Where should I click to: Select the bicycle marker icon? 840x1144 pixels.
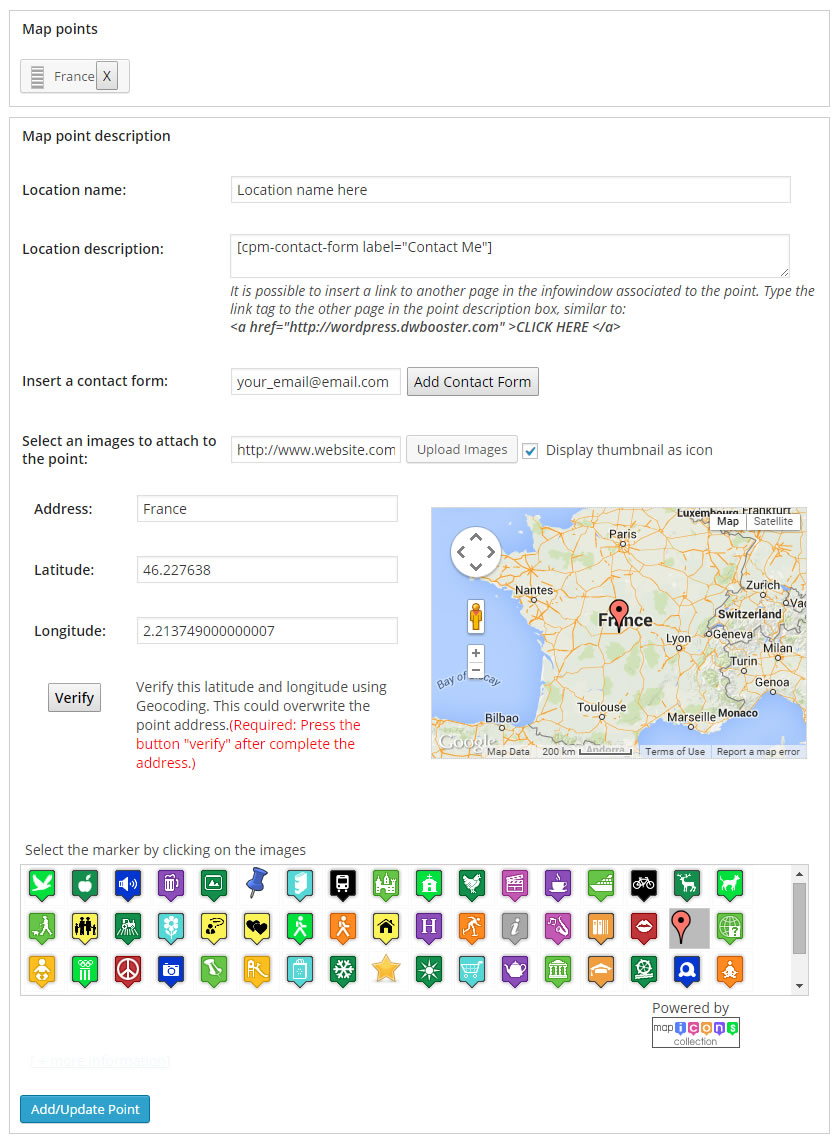(x=643, y=883)
